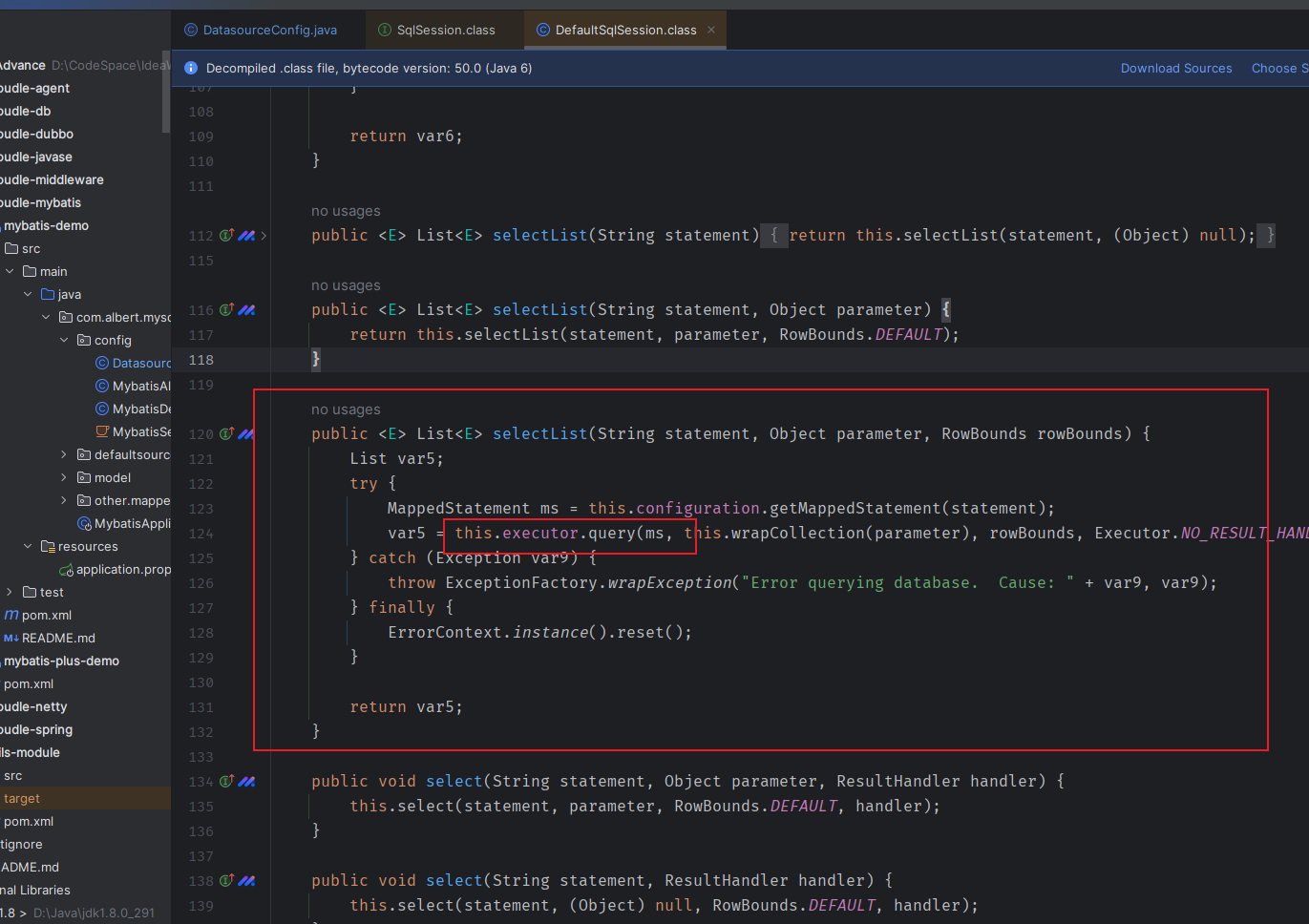Expand the model package folder

click(x=64, y=477)
